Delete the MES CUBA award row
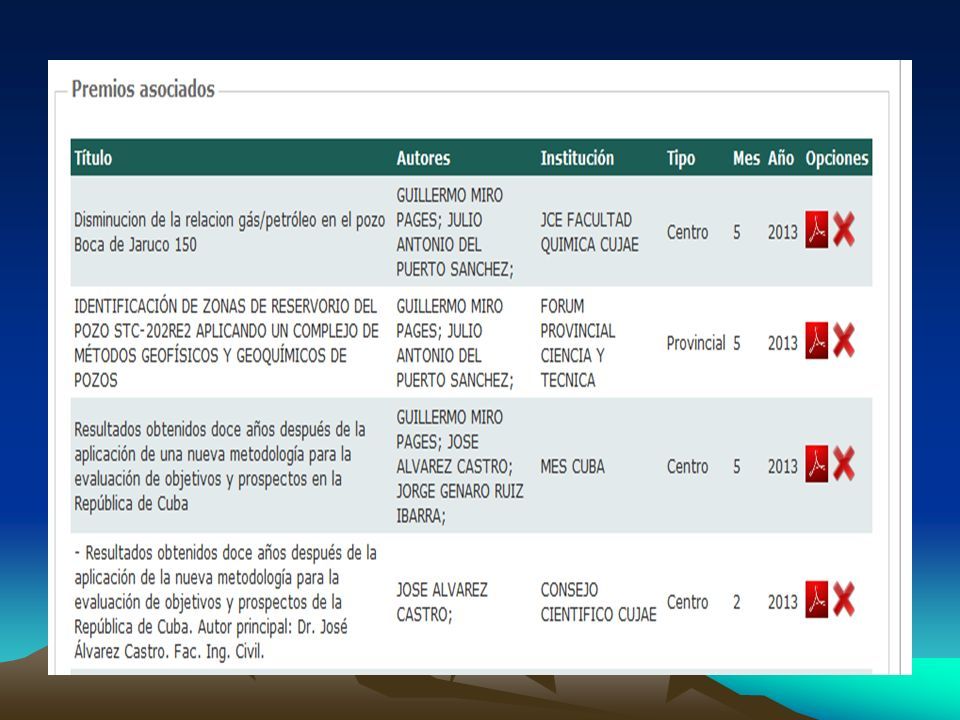Viewport: 960px width, 720px height. [844, 464]
